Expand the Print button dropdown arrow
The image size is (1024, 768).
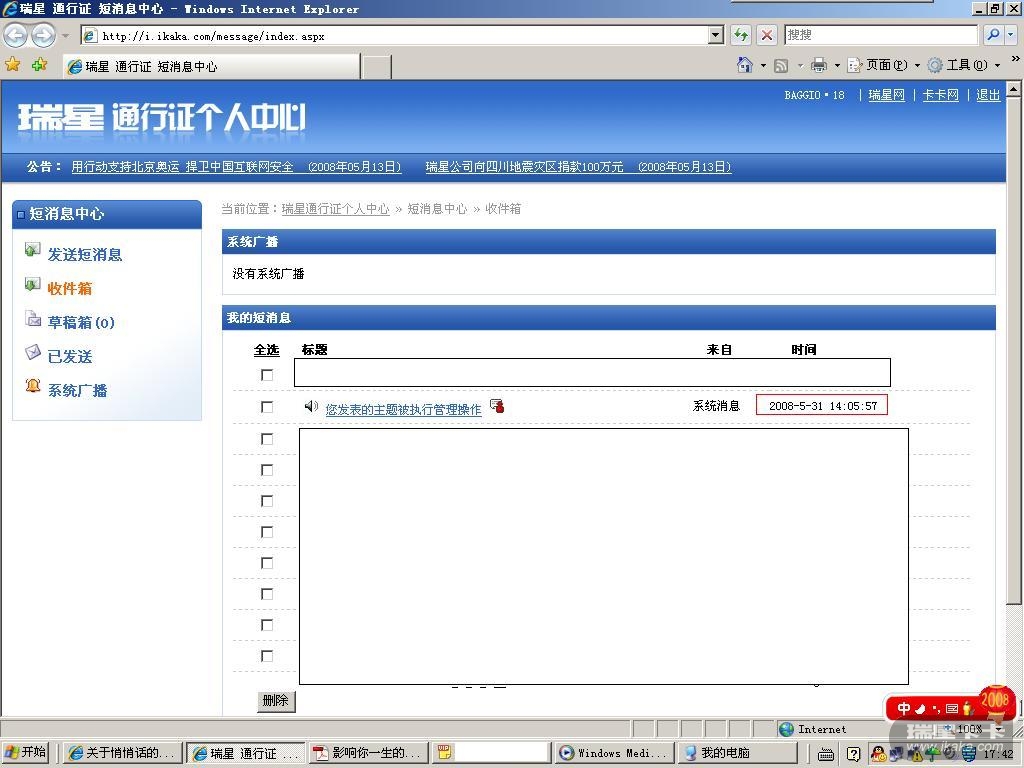pyautogui.click(x=837, y=65)
